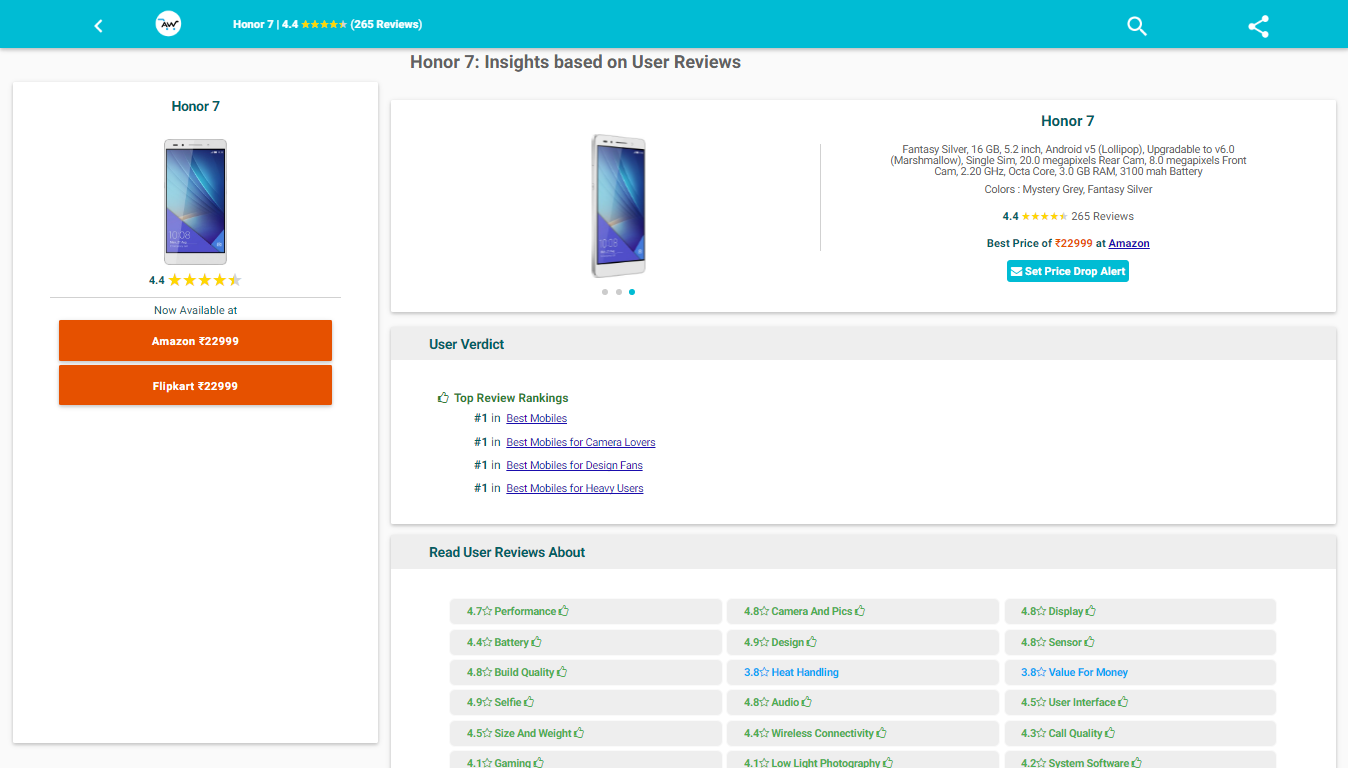Image resolution: width=1348 pixels, height=768 pixels.
Task: Click the Honor 7 title in the left sidebar
Action: [195, 106]
